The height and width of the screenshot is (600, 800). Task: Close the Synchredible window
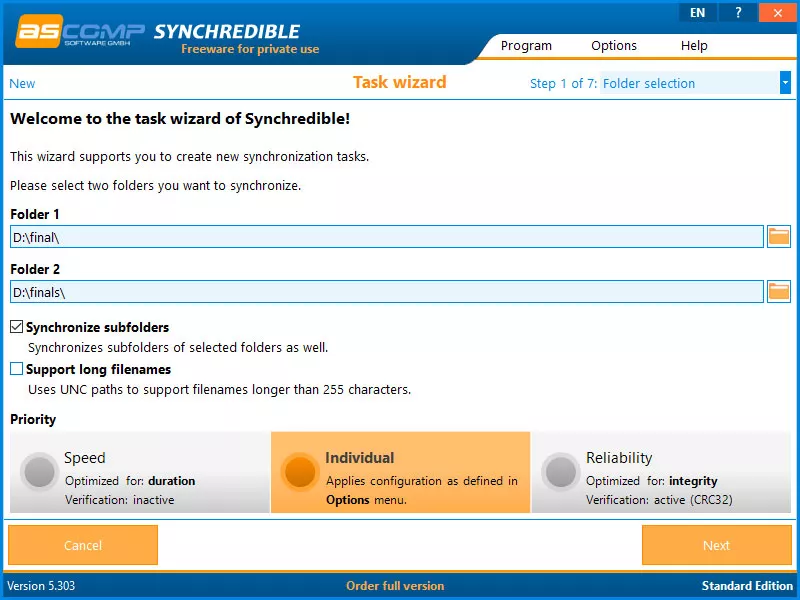click(778, 13)
